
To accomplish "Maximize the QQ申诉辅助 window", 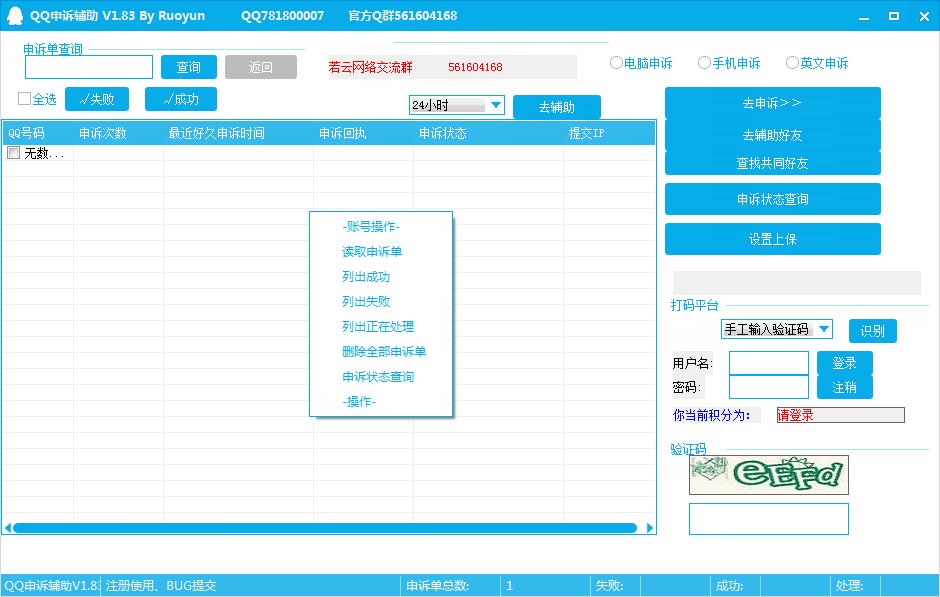I will click(894, 16).
